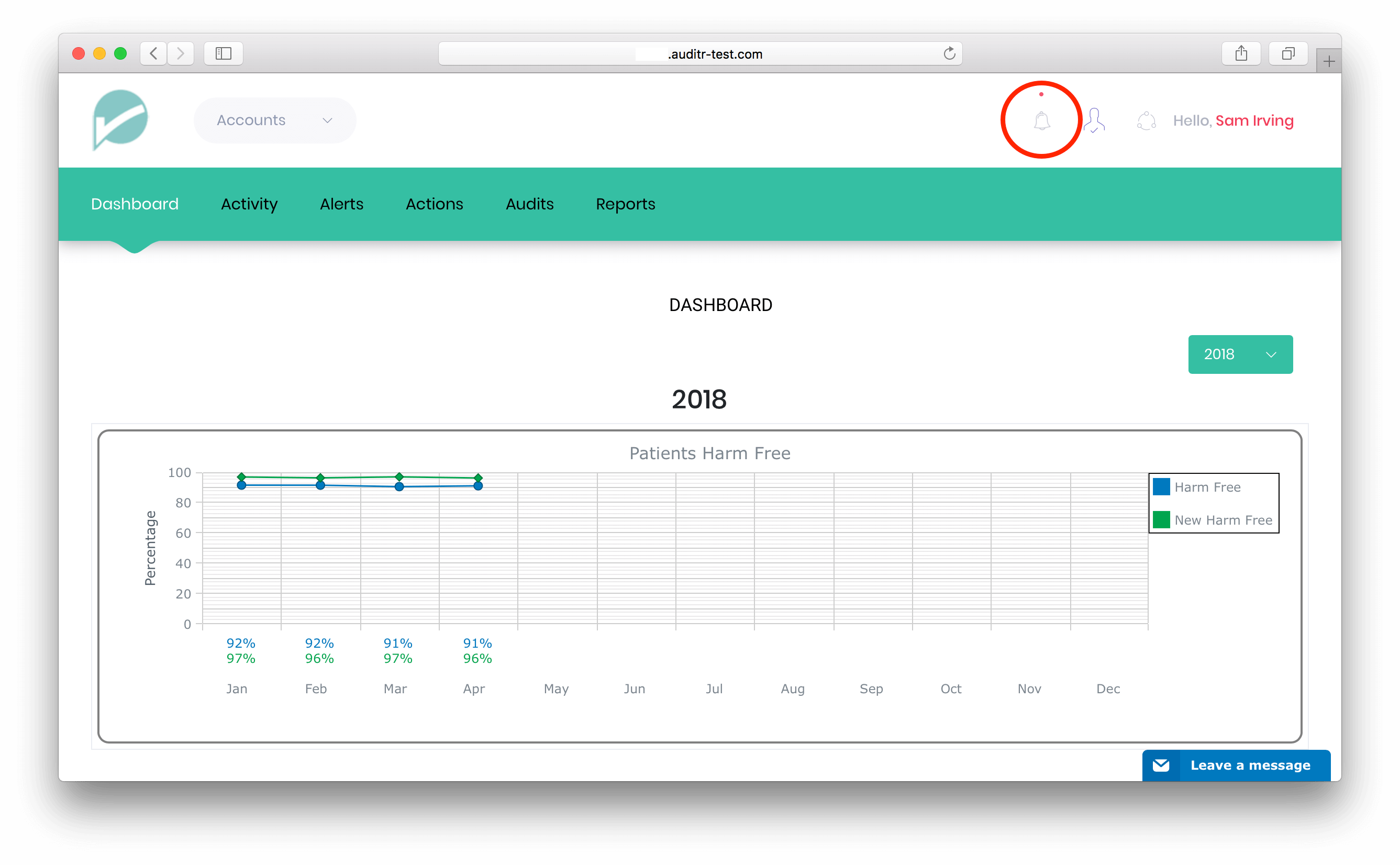1400x865 pixels.
Task: Click the green New Harm Free legend swatch
Action: coord(1161,519)
